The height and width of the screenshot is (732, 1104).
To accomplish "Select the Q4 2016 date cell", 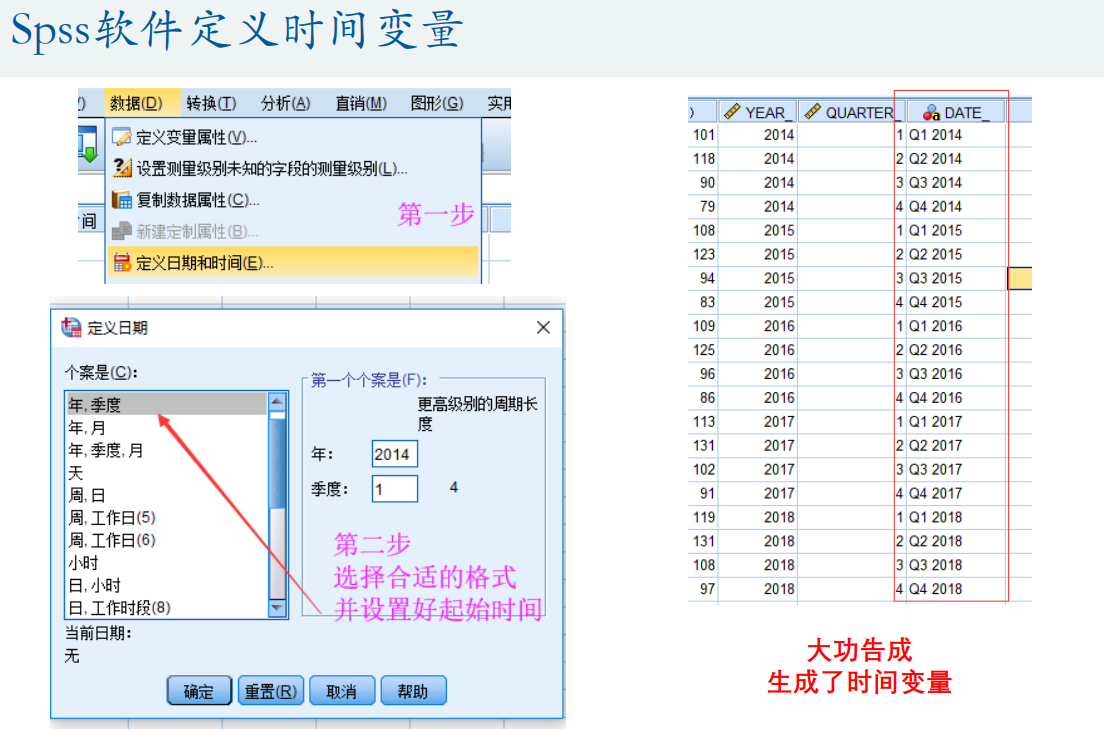I will pos(955,398).
